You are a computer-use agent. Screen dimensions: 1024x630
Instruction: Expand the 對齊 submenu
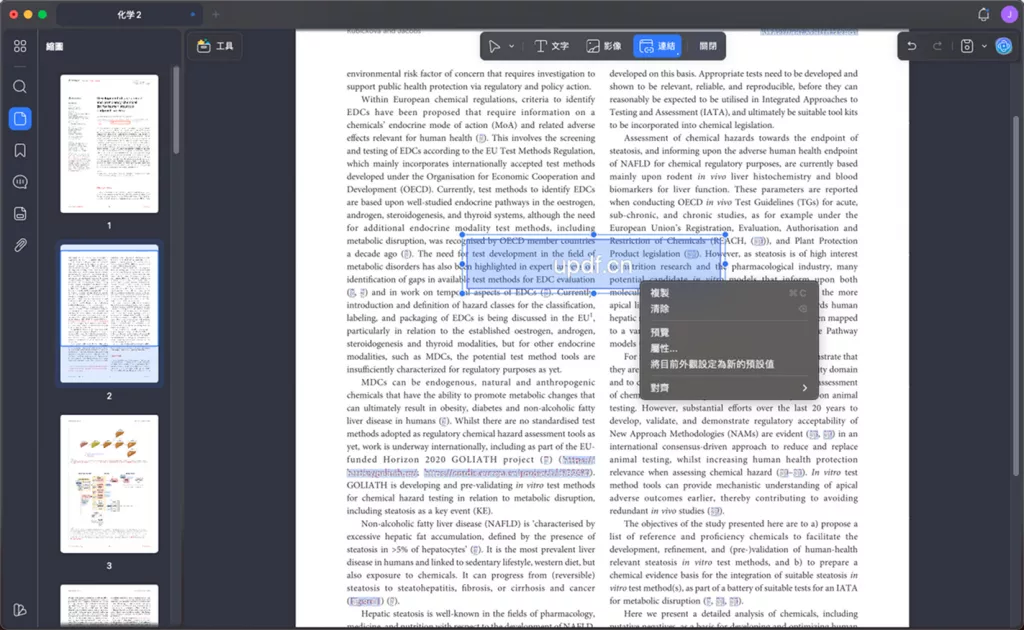728,388
